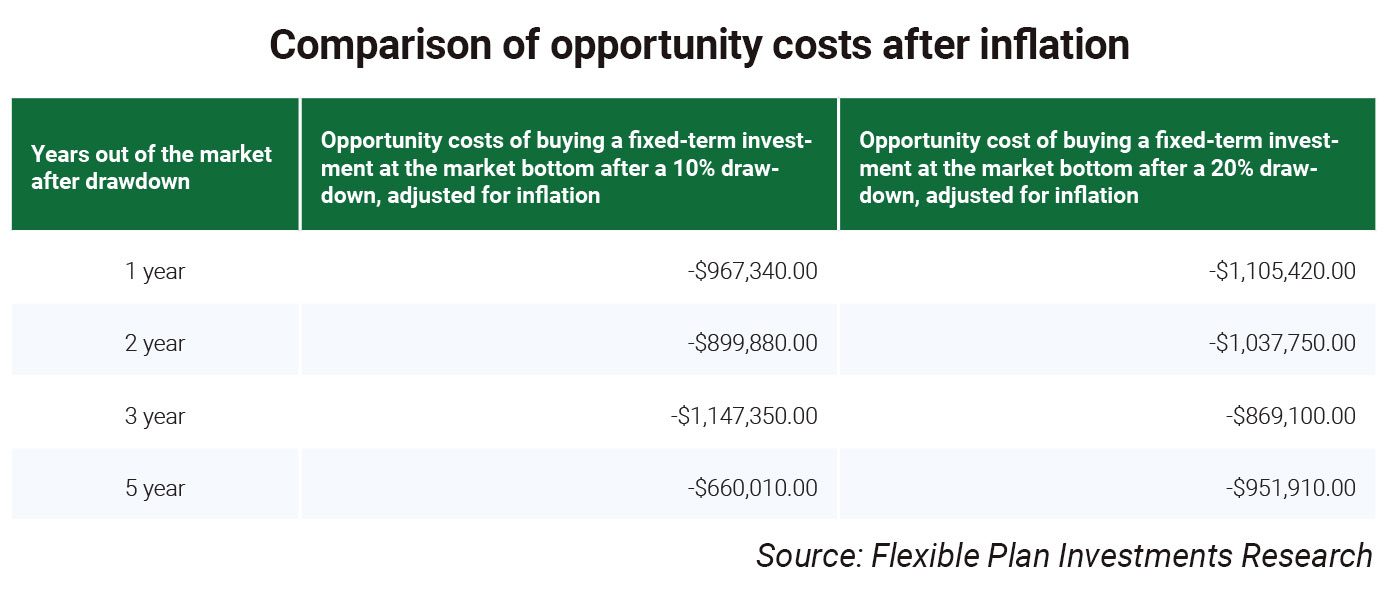
Task: Select the -$1,147,350.00 cell
Action: click(744, 416)
